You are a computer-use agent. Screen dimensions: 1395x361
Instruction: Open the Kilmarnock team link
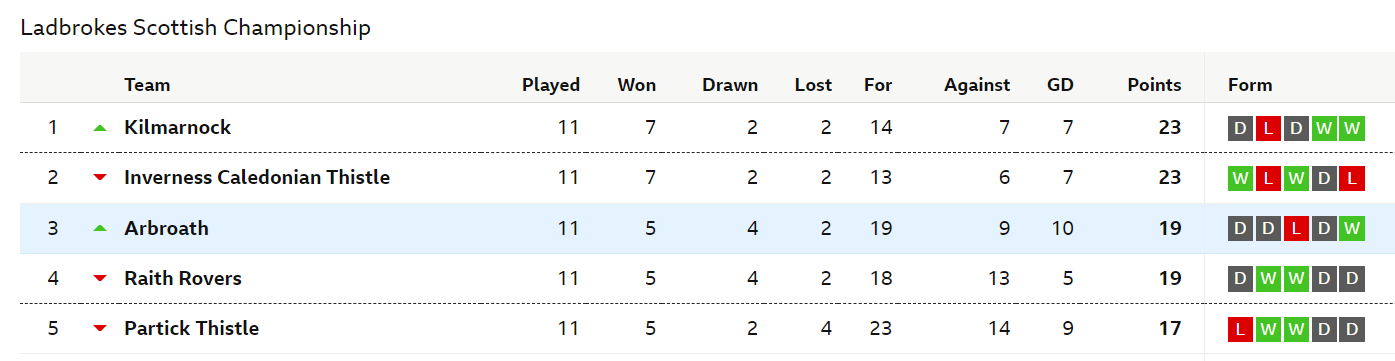point(177,127)
